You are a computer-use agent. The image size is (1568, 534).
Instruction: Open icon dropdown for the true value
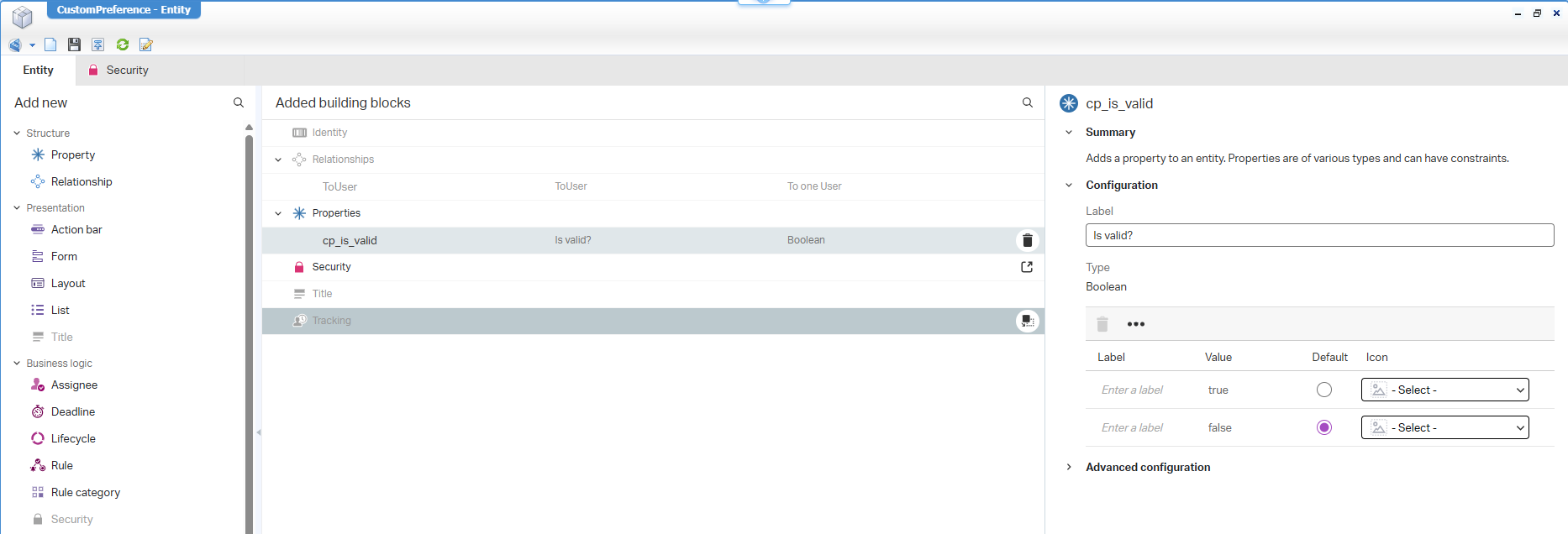point(1444,390)
